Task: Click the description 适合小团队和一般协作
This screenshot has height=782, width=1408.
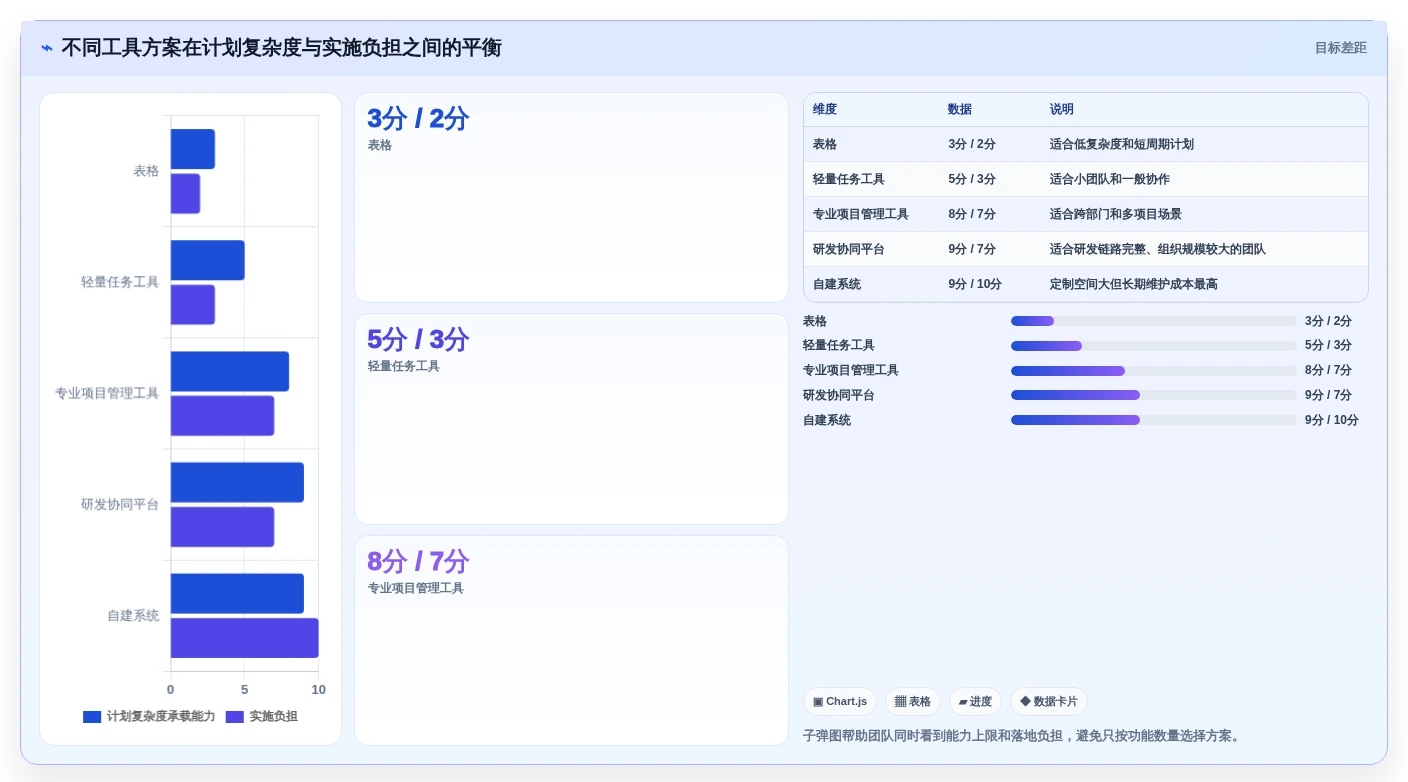Action: pos(1110,179)
